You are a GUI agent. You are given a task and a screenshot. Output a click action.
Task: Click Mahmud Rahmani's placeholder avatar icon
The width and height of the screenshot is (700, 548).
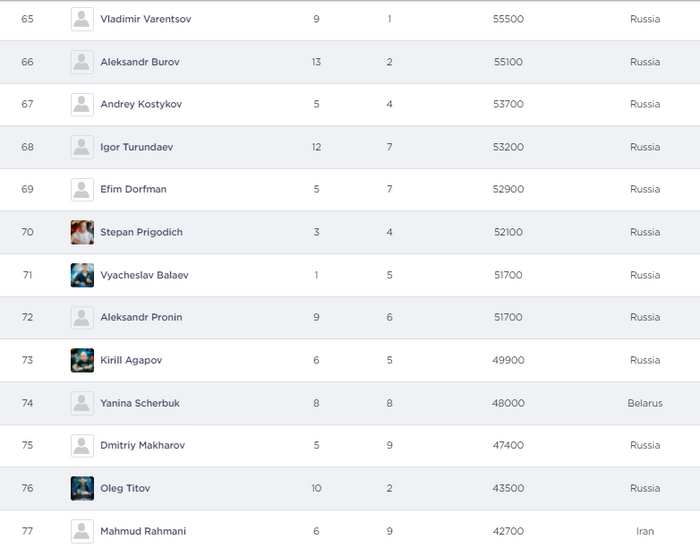pos(82,531)
